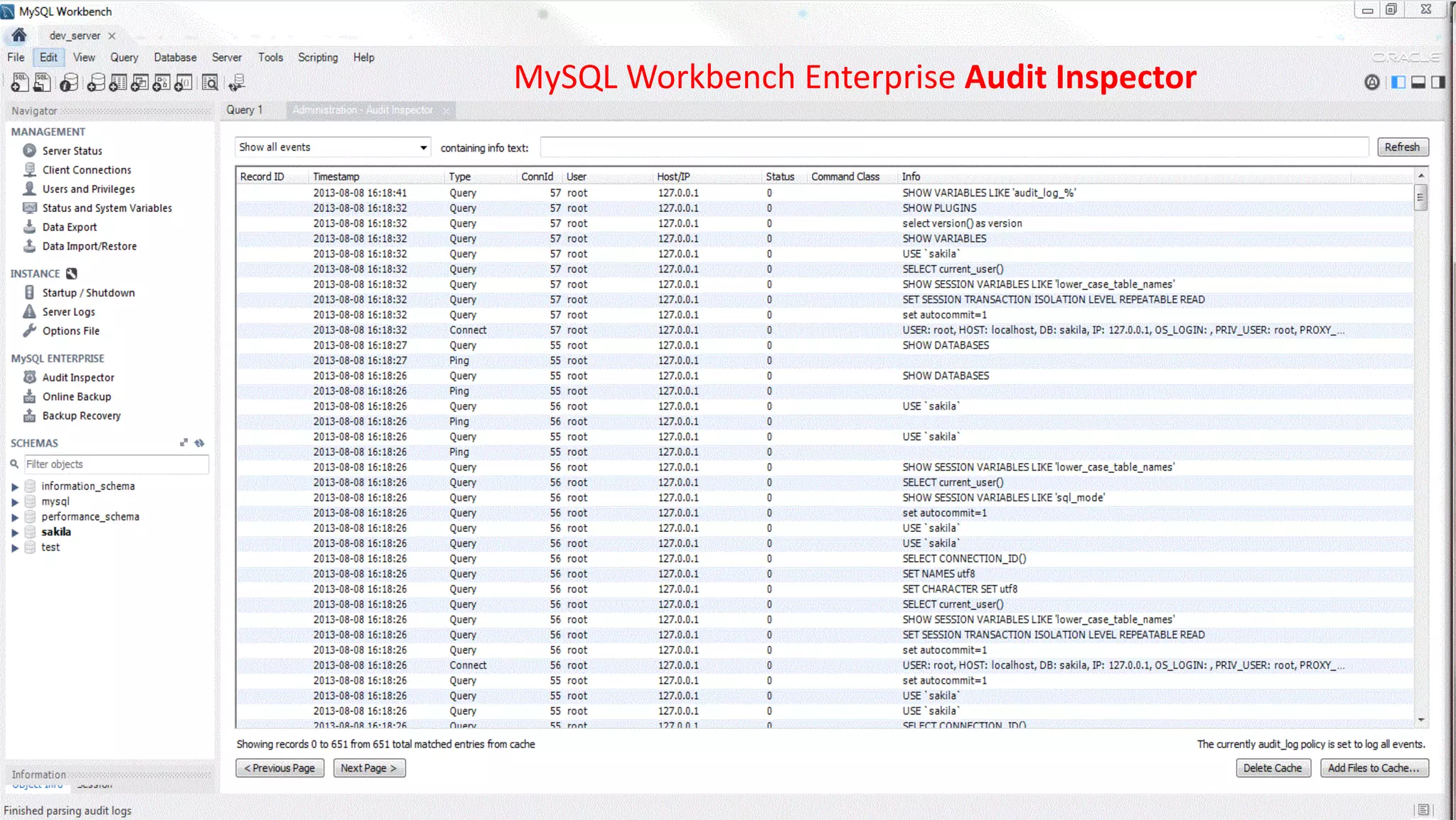Click the Refresh button
Screen dimensions: 1456x820
point(1402,147)
